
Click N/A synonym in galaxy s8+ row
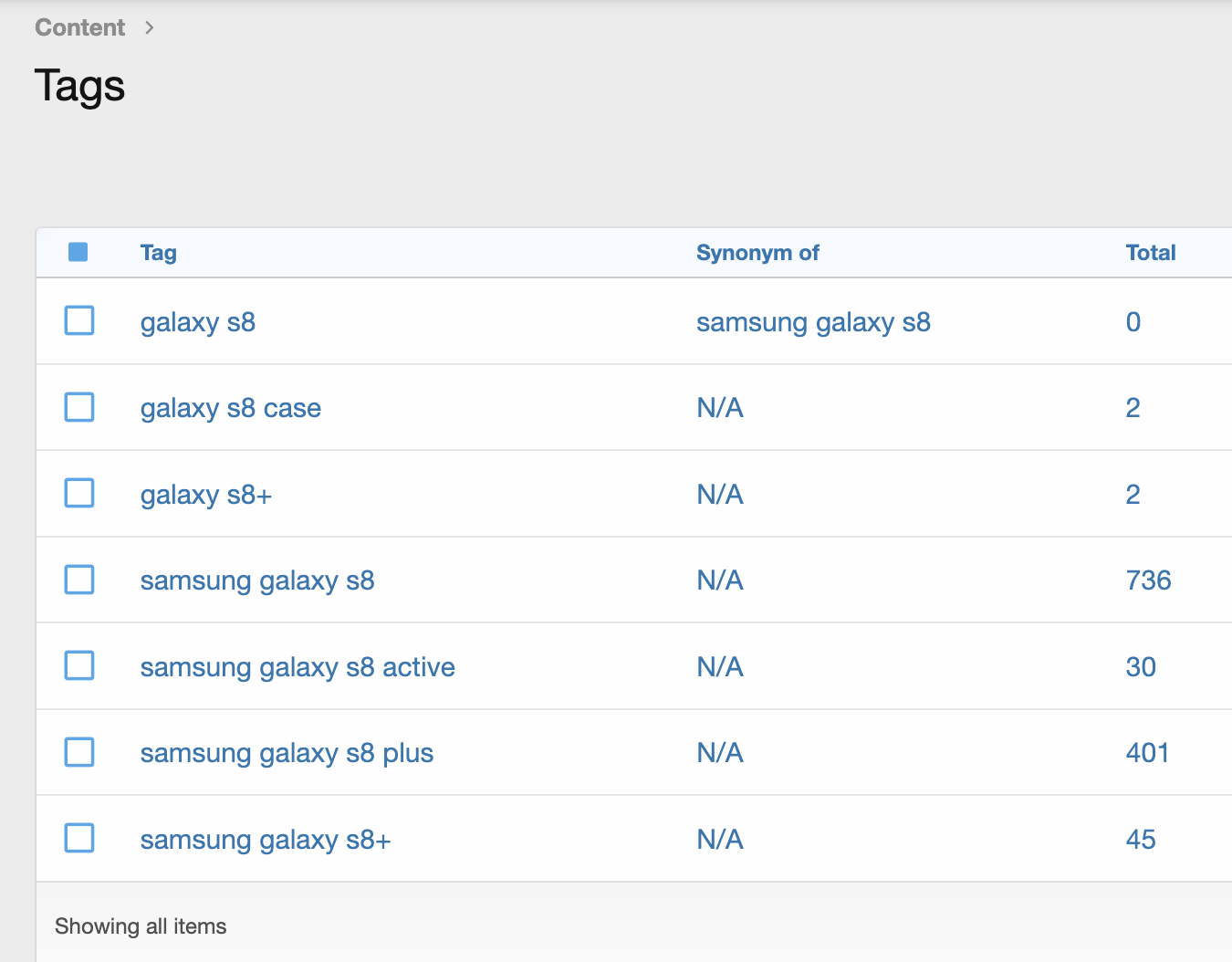[x=720, y=495]
